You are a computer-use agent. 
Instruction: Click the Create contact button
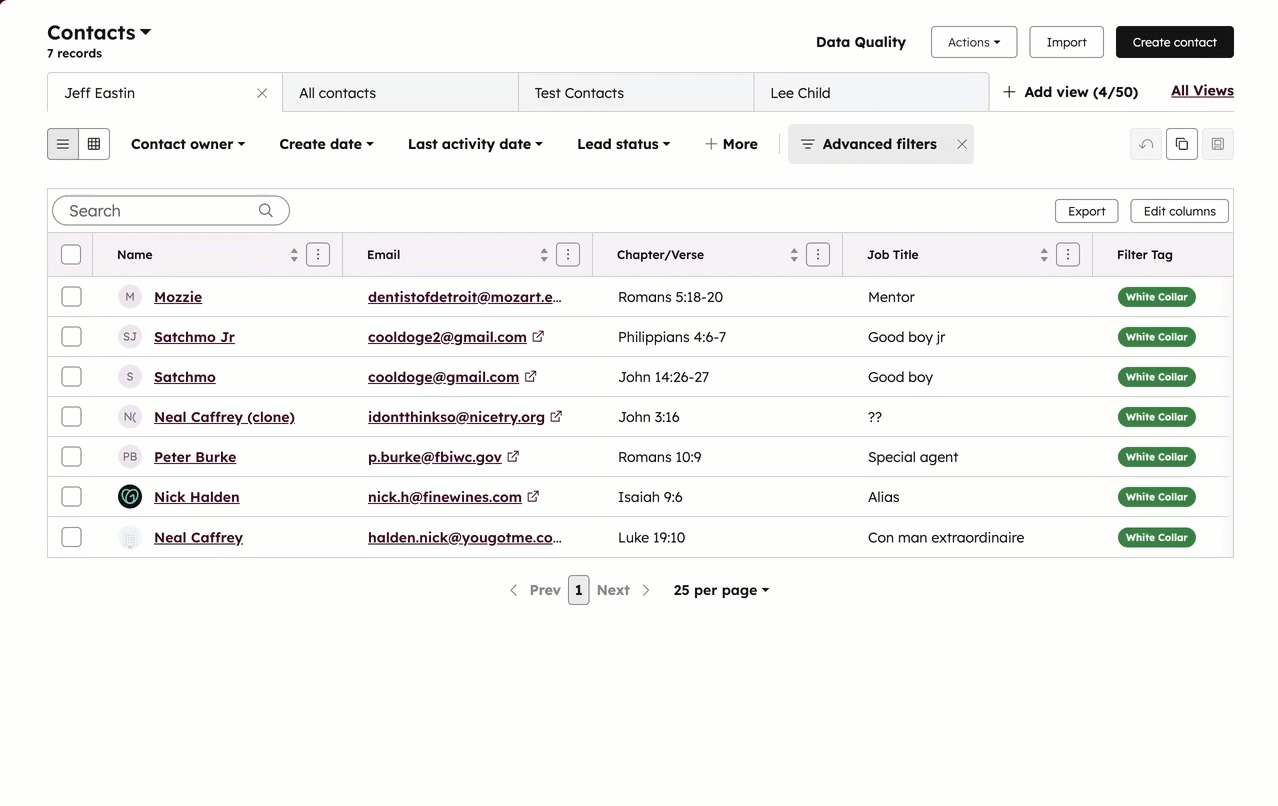click(1174, 42)
